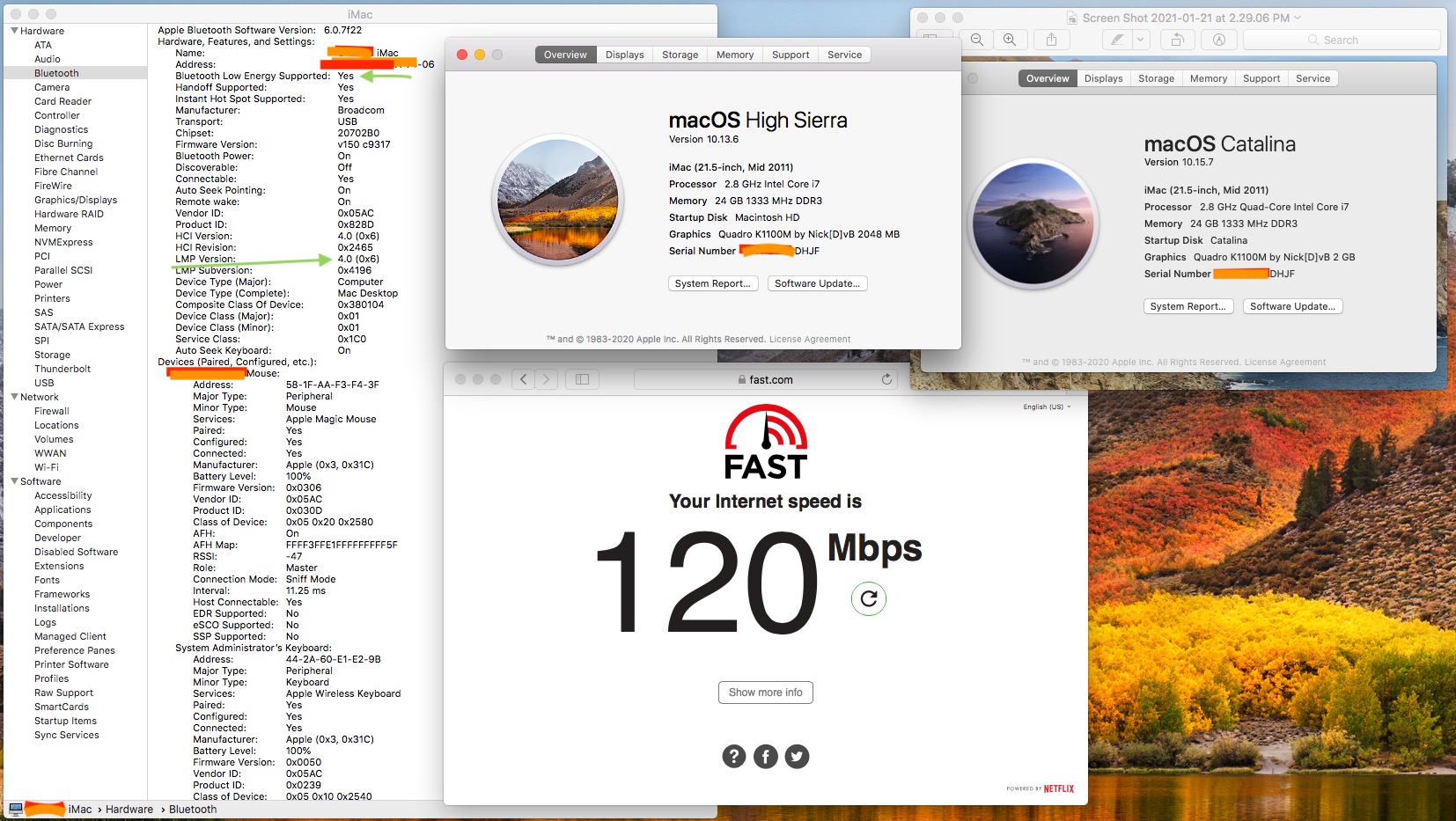Select SATA/SATA Express in the sidebar

[x=79, y=326]
